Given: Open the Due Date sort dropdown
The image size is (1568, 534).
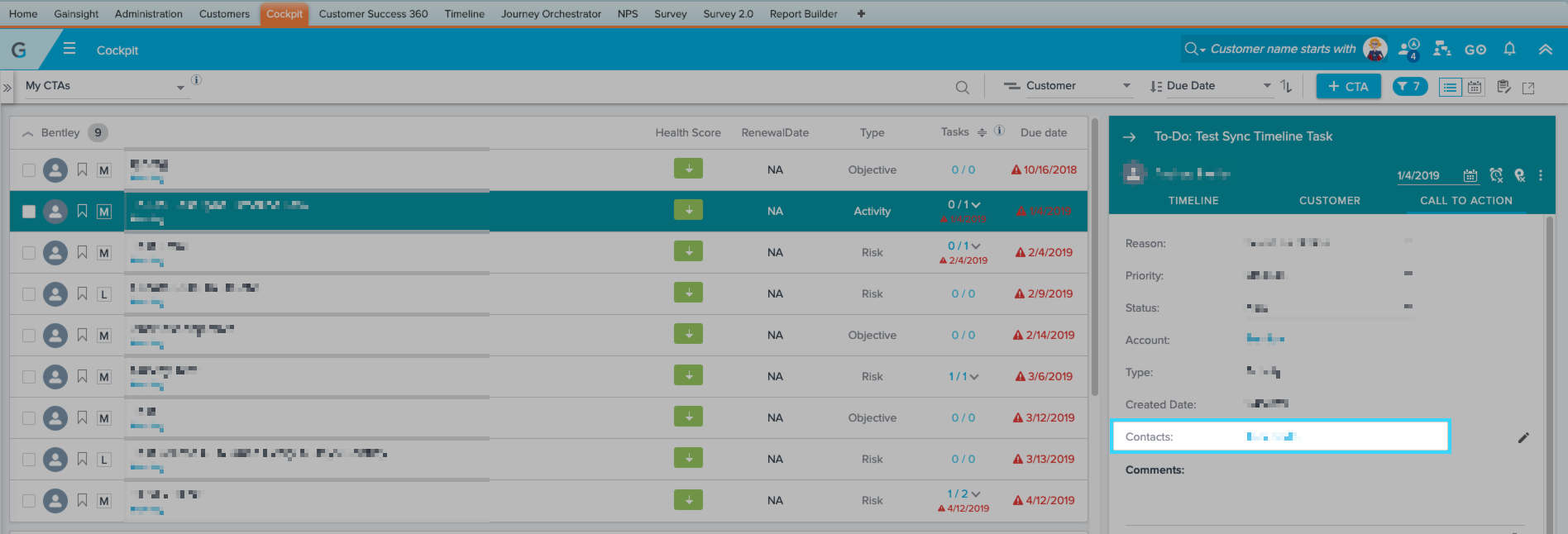Looking at the screenshot, I should click(x=1218, y=86).
